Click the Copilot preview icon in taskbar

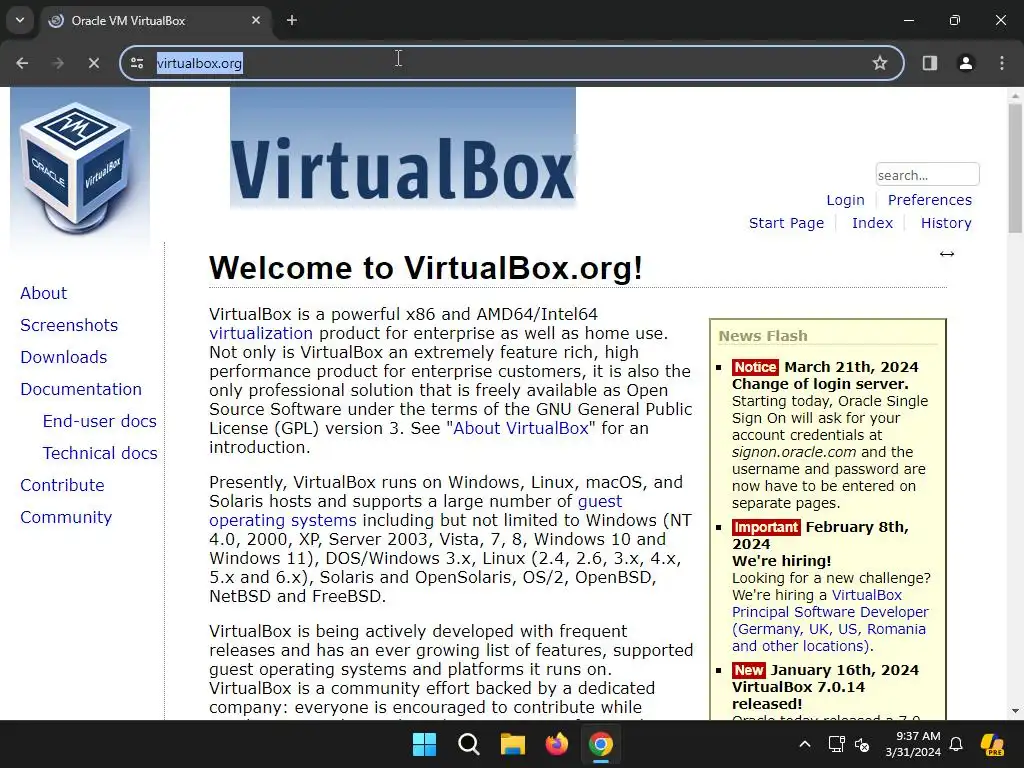992,744
